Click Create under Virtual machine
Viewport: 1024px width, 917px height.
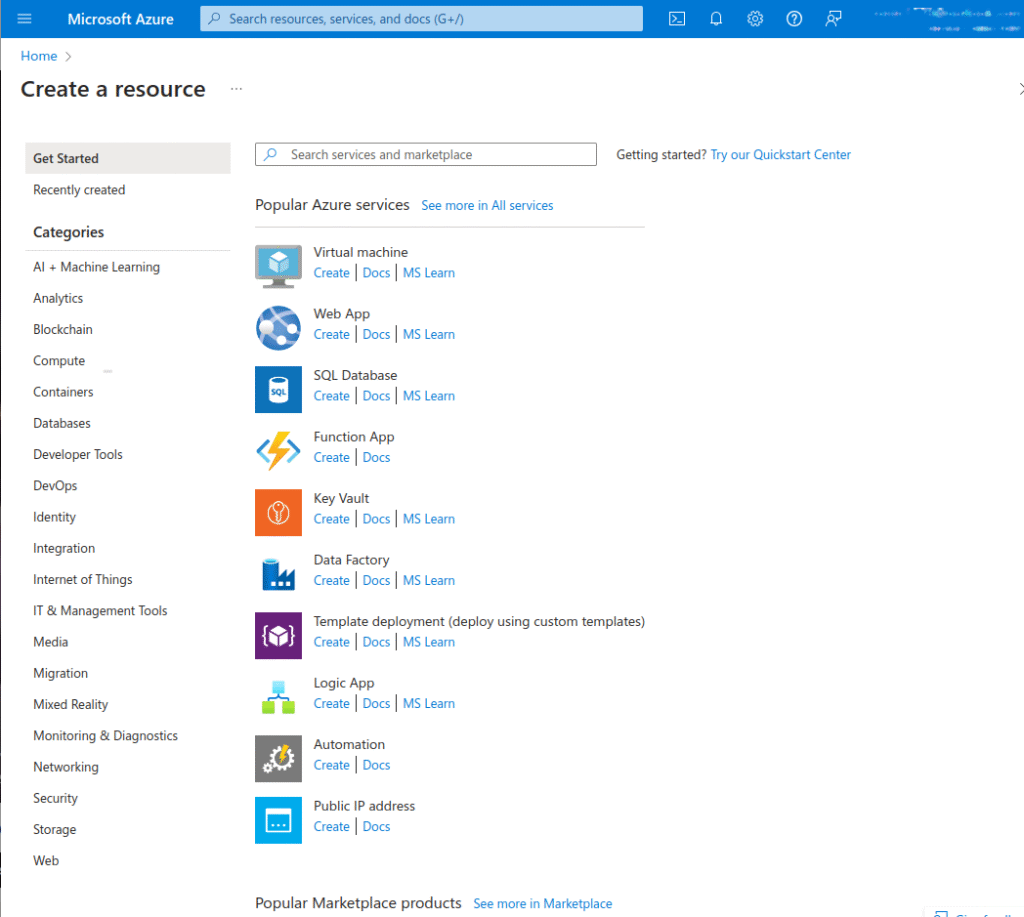(x=332, y=273)
